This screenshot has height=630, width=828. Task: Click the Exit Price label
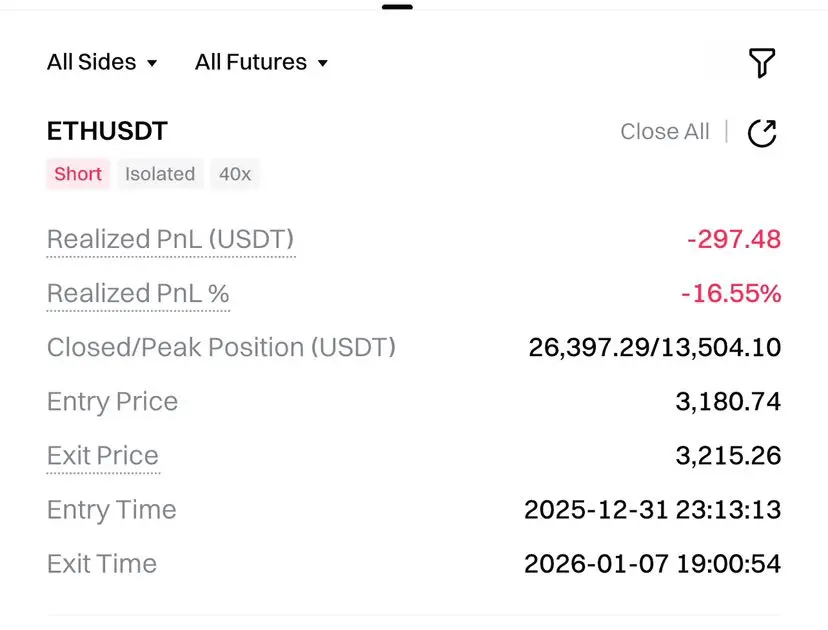tap(103, 456)
